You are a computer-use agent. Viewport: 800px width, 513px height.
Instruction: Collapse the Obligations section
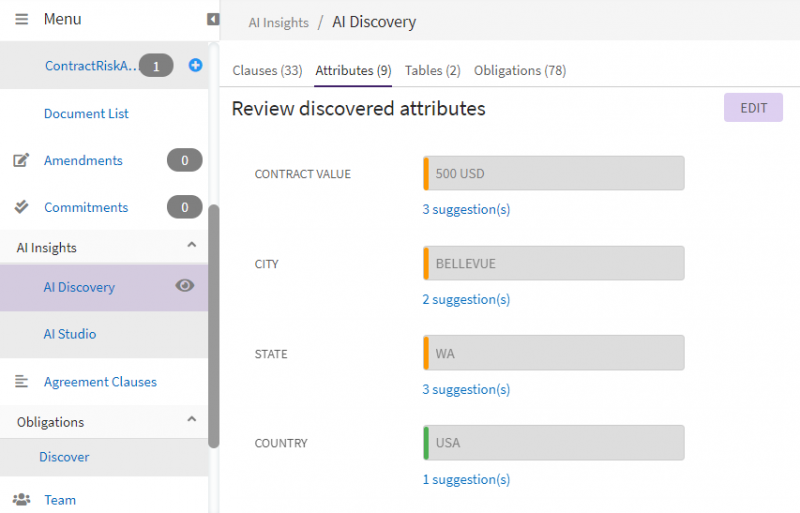[x=192, y=421]
